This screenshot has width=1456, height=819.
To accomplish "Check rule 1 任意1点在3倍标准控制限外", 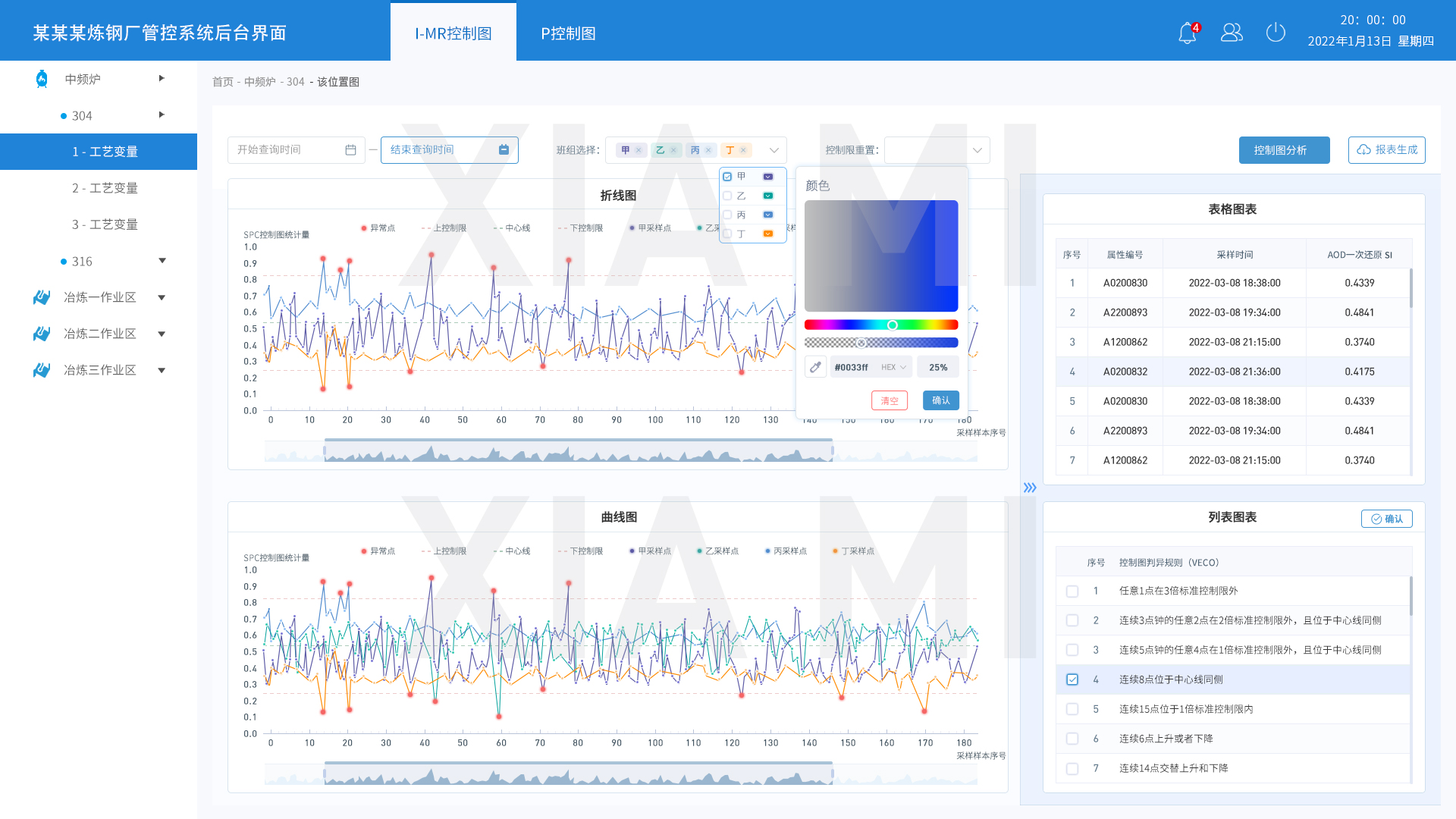I will click(x=1072, y=591).
